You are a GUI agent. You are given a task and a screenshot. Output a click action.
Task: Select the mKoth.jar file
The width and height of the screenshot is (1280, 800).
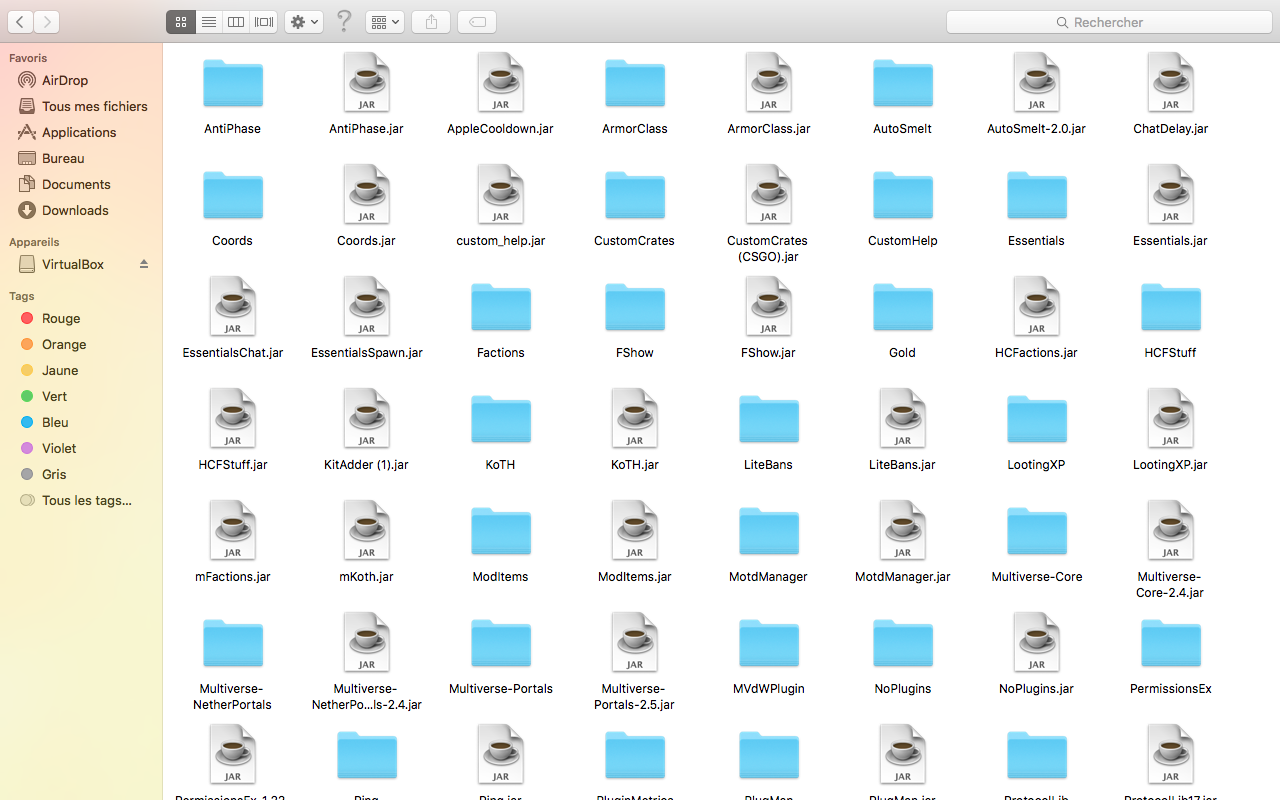coord(367,531)
